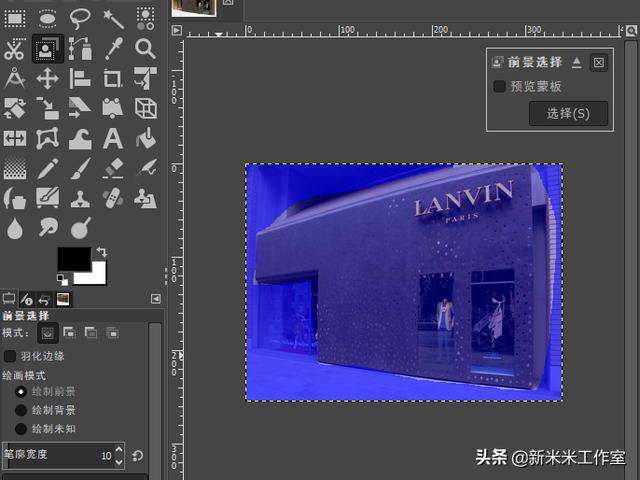Reset colors to default black and white
Image resolution: width=640 pixels, height=480 pixels.
coord(62,280)
